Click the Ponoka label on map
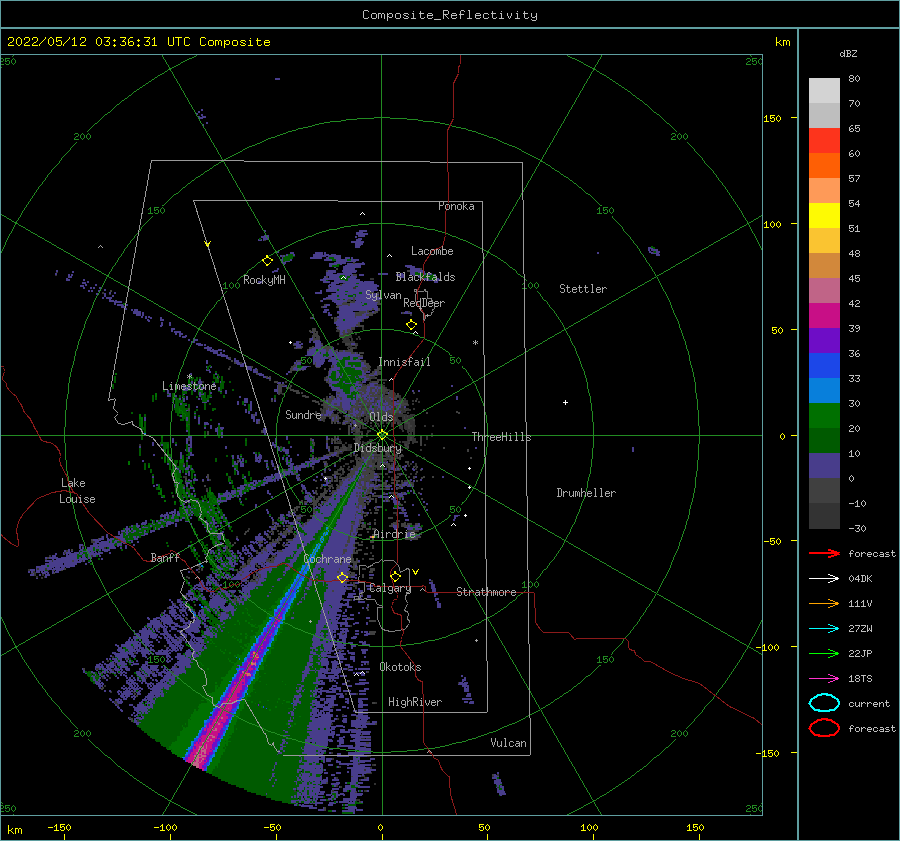The height and width of the screenshot is (841, 900). point(456,206)
